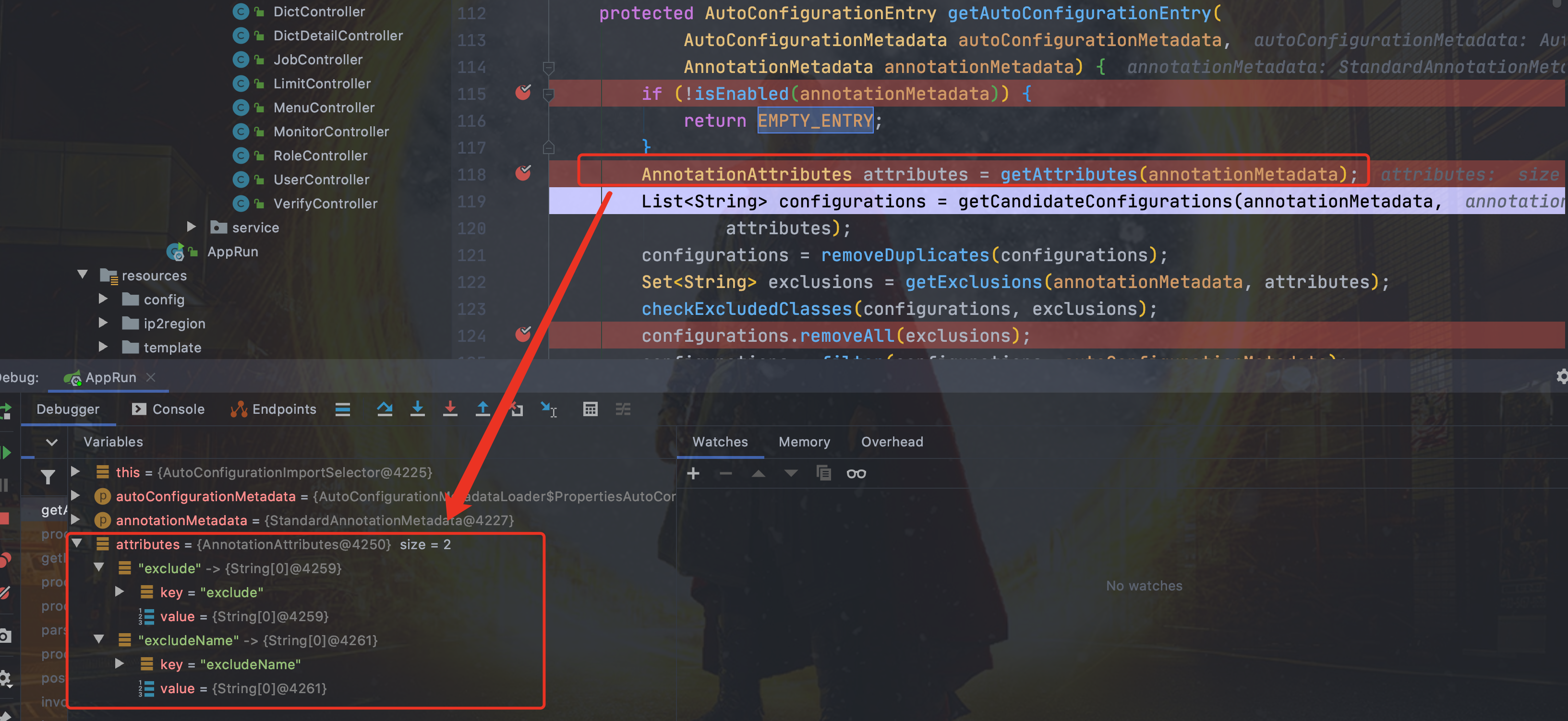Viewport: 1568px width, 721px height.
Task: Select the Memory panel tab
Action: point(804,442)
